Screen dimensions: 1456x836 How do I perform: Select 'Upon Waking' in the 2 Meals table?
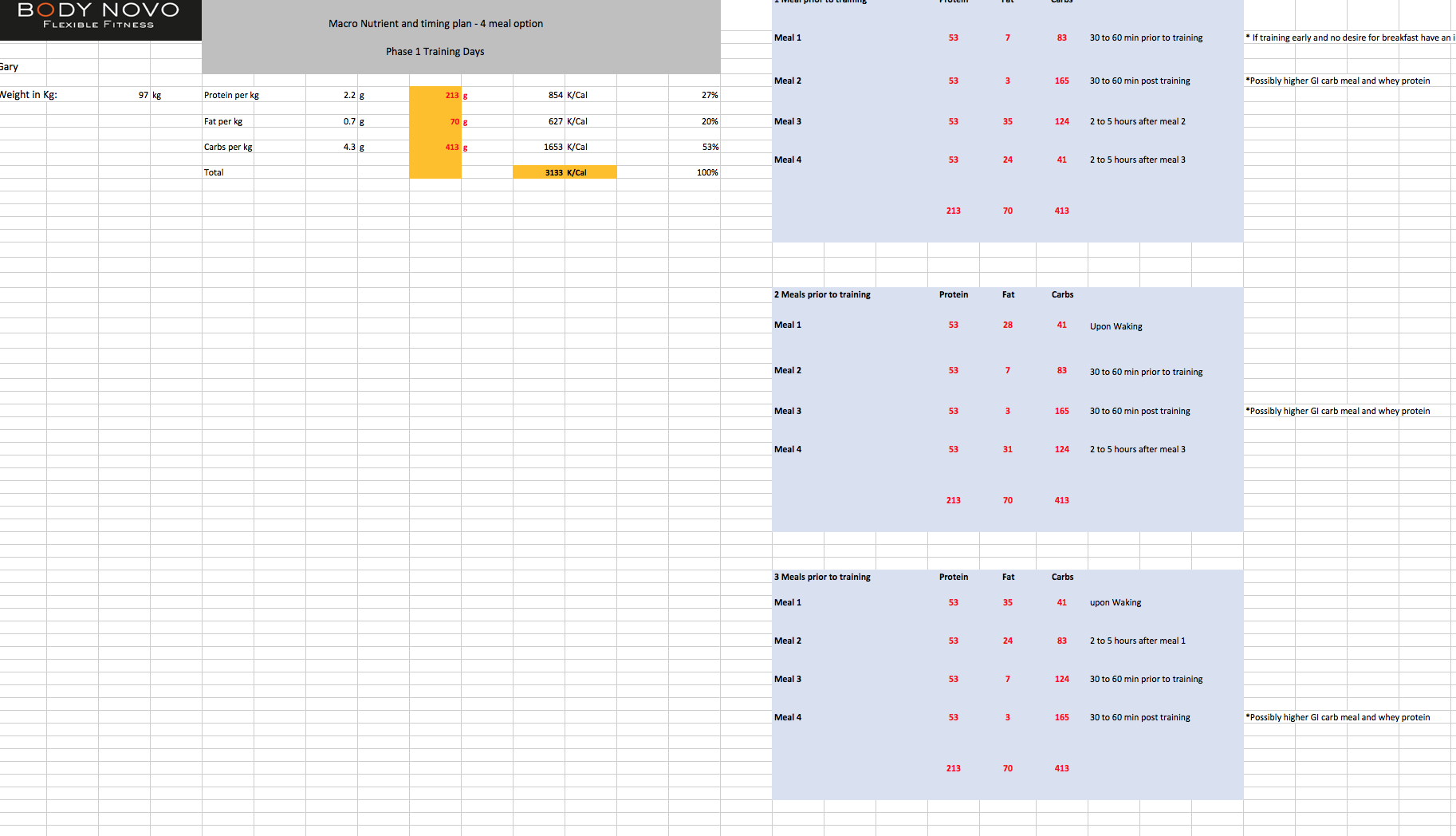pyautogui.click(x=1116, y=326)
